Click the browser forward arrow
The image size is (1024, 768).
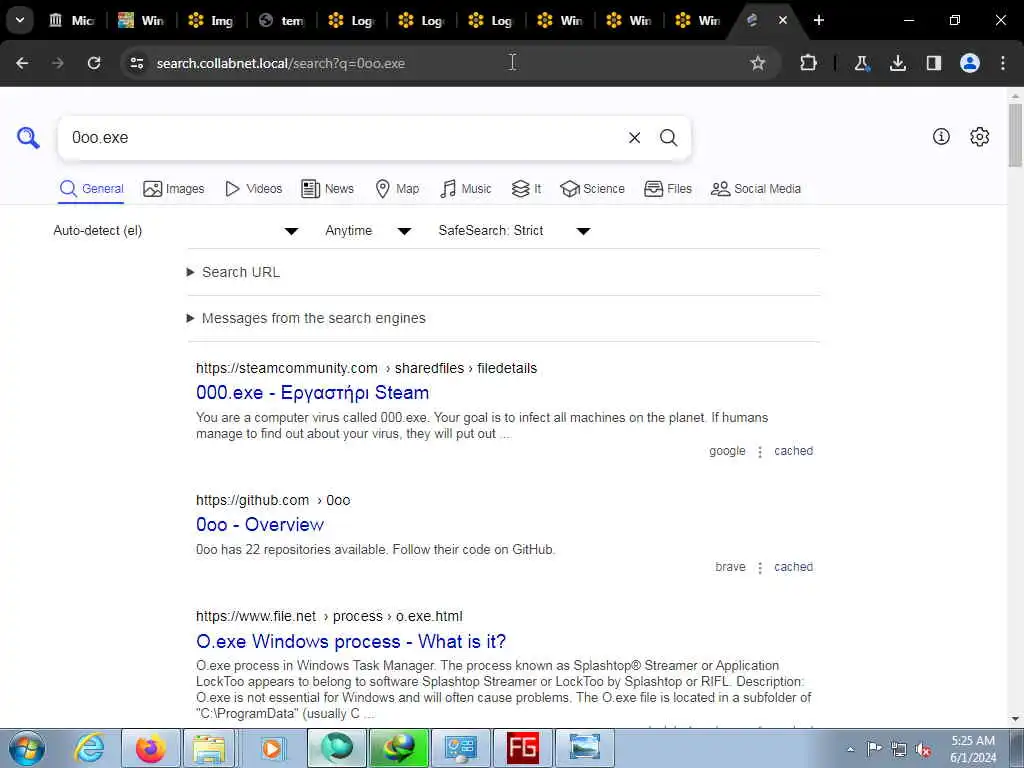point(58,63)
